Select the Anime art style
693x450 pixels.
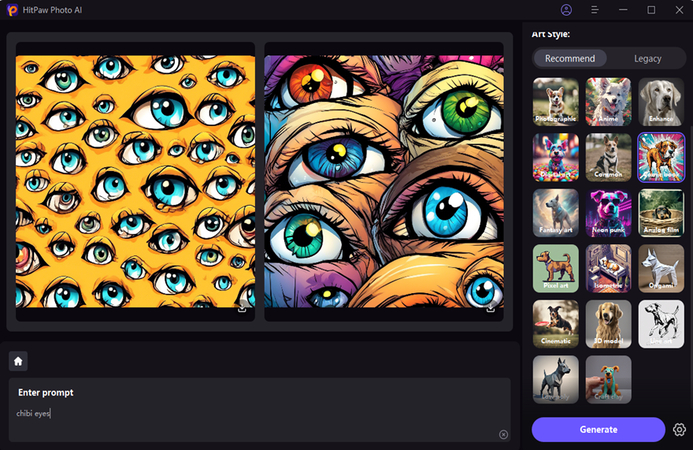[x=609, y=102]
